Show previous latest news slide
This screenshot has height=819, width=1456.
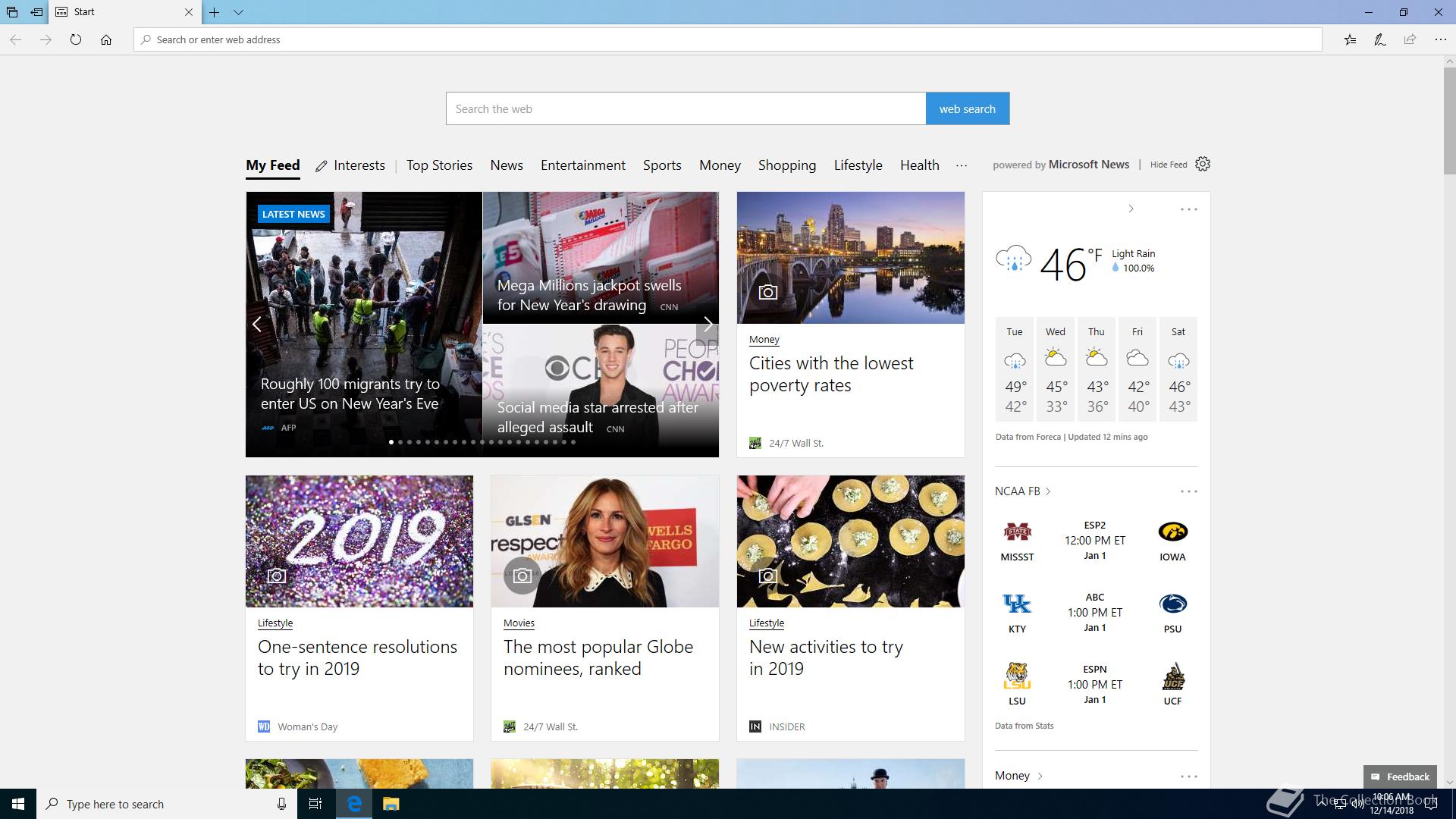(x=257, y=325)
